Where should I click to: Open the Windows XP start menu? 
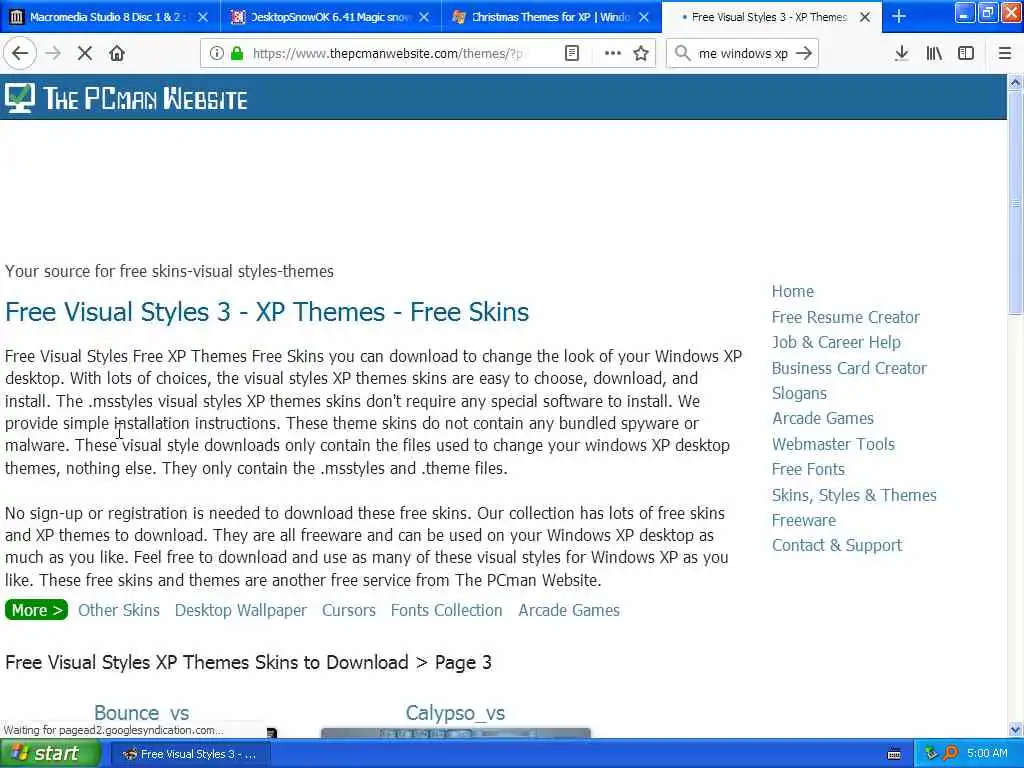click(50, 754)
